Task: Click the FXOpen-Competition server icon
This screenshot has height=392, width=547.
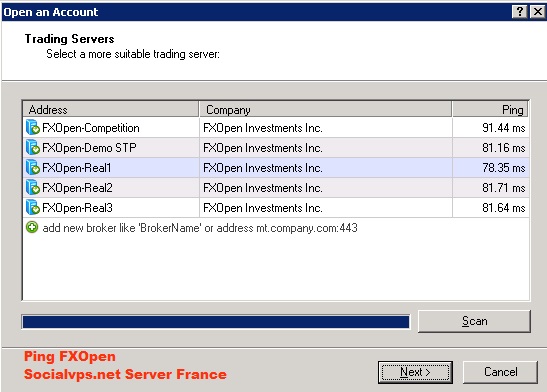Action: click(33, 127)
